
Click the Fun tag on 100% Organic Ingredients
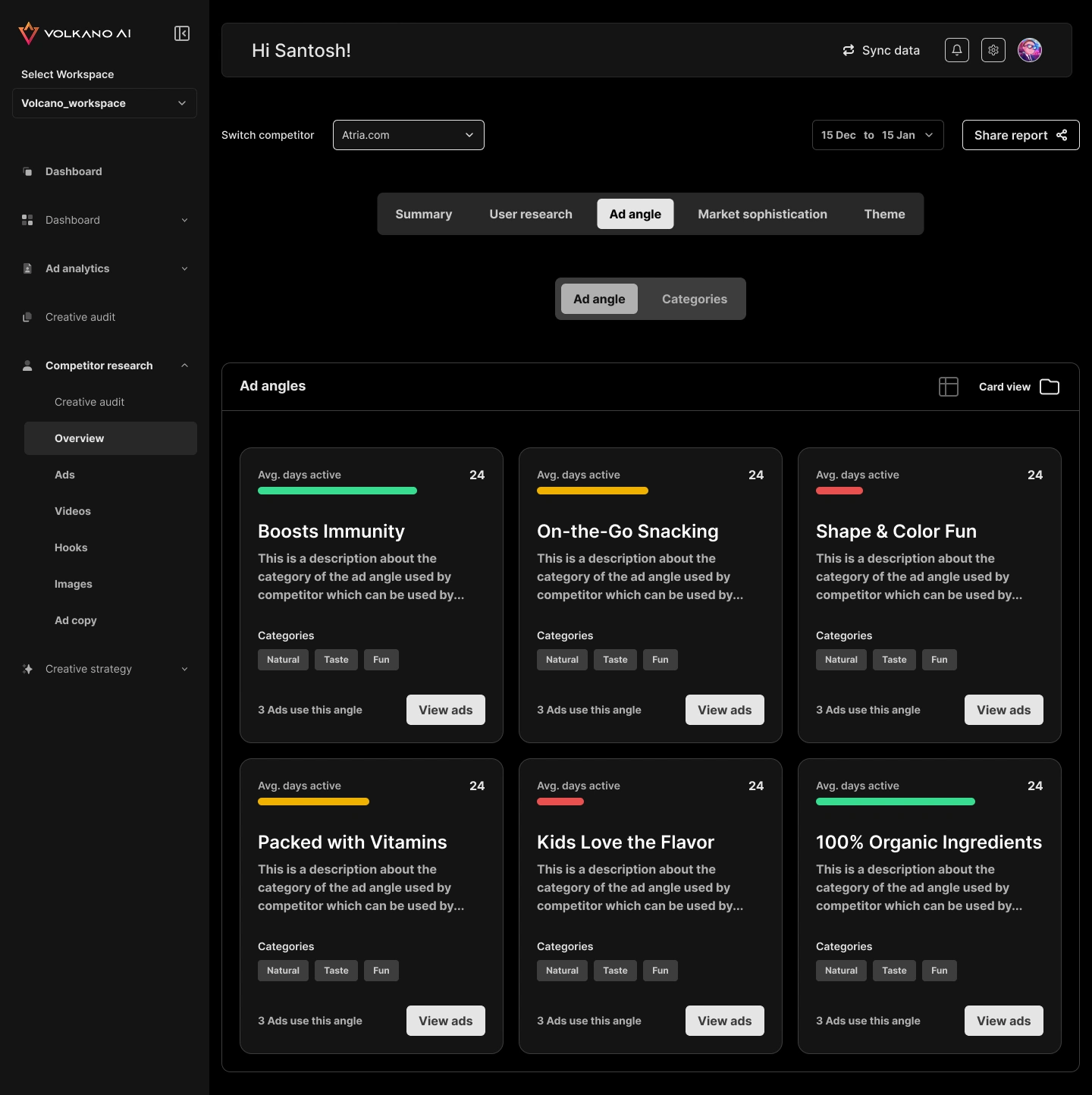940,971
